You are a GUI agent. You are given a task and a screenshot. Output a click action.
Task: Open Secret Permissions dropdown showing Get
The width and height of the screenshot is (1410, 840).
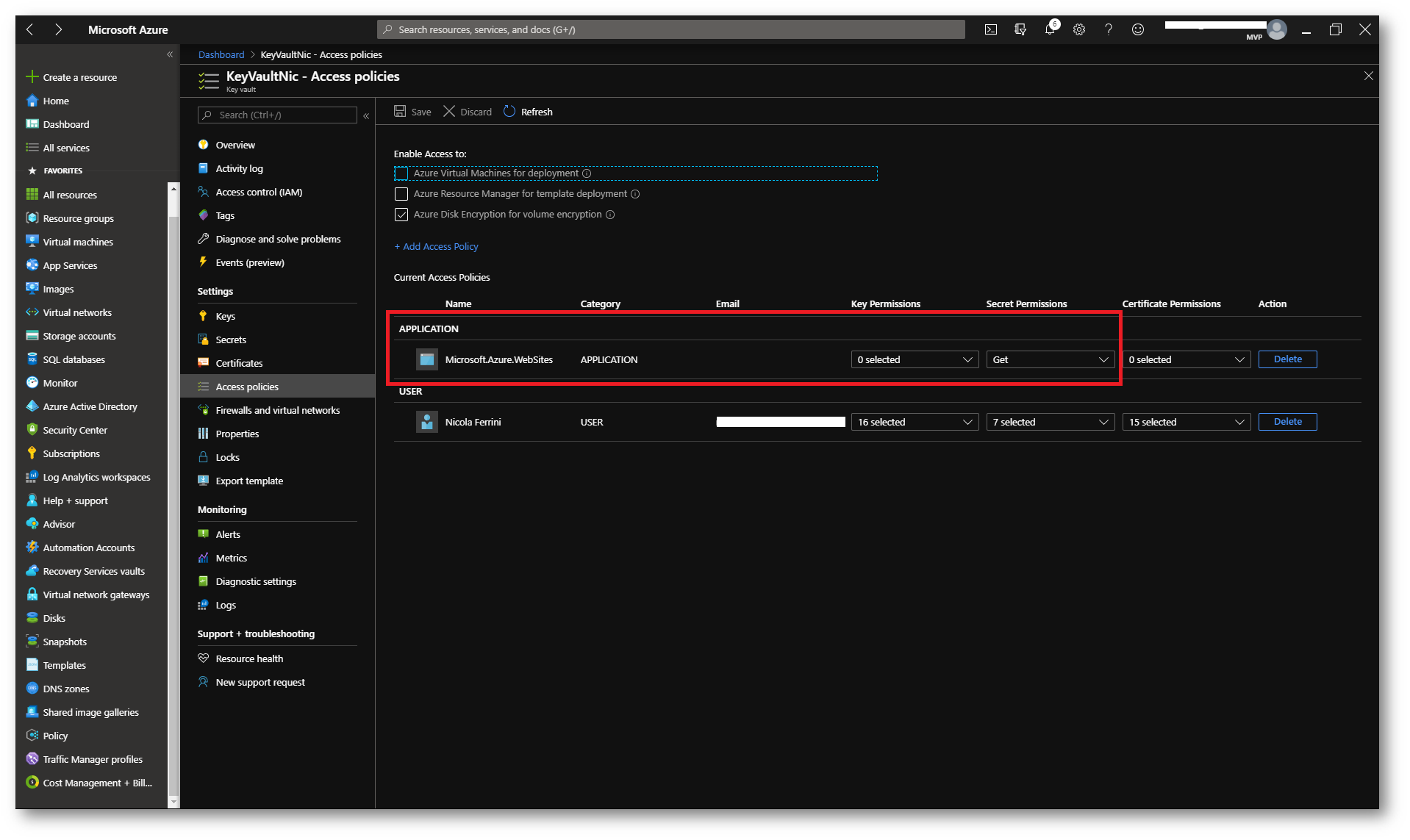(1051, 359)
